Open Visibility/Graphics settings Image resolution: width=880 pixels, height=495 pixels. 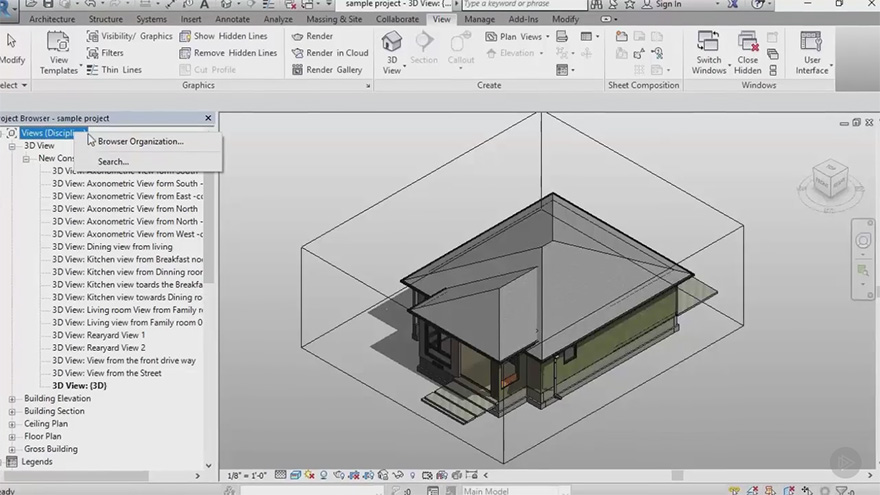[130, 36]
